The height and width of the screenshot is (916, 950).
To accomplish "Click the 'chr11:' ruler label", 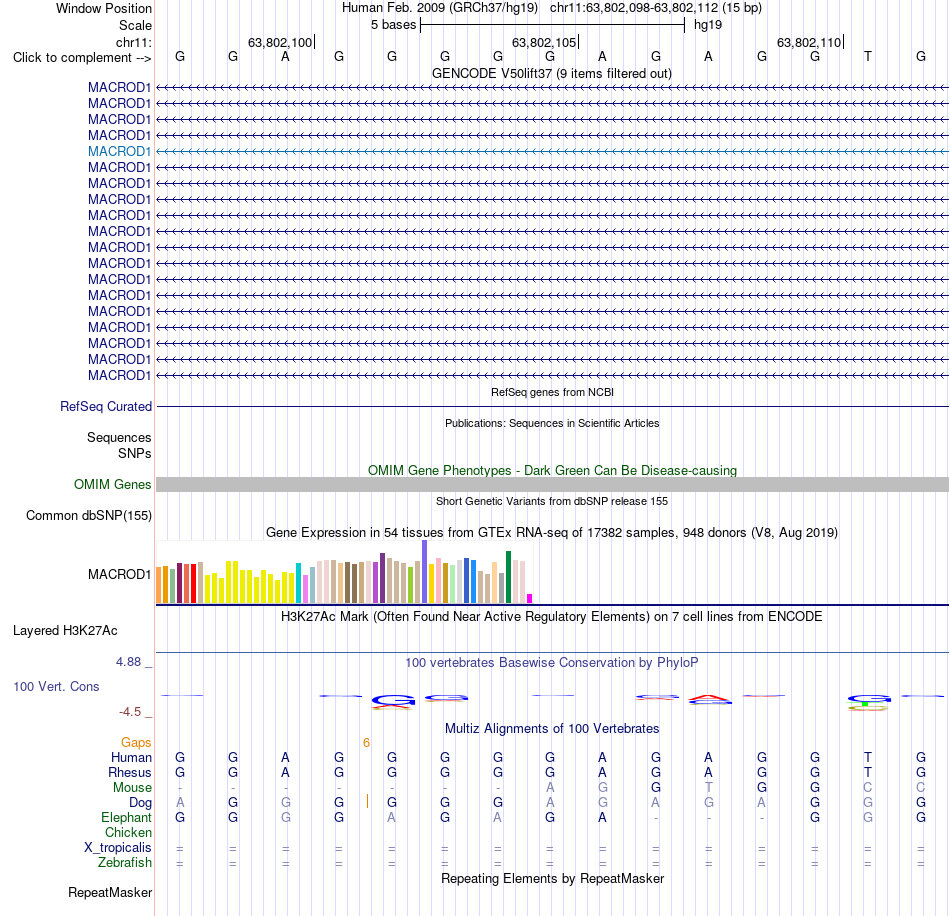I will click(133, 42).
